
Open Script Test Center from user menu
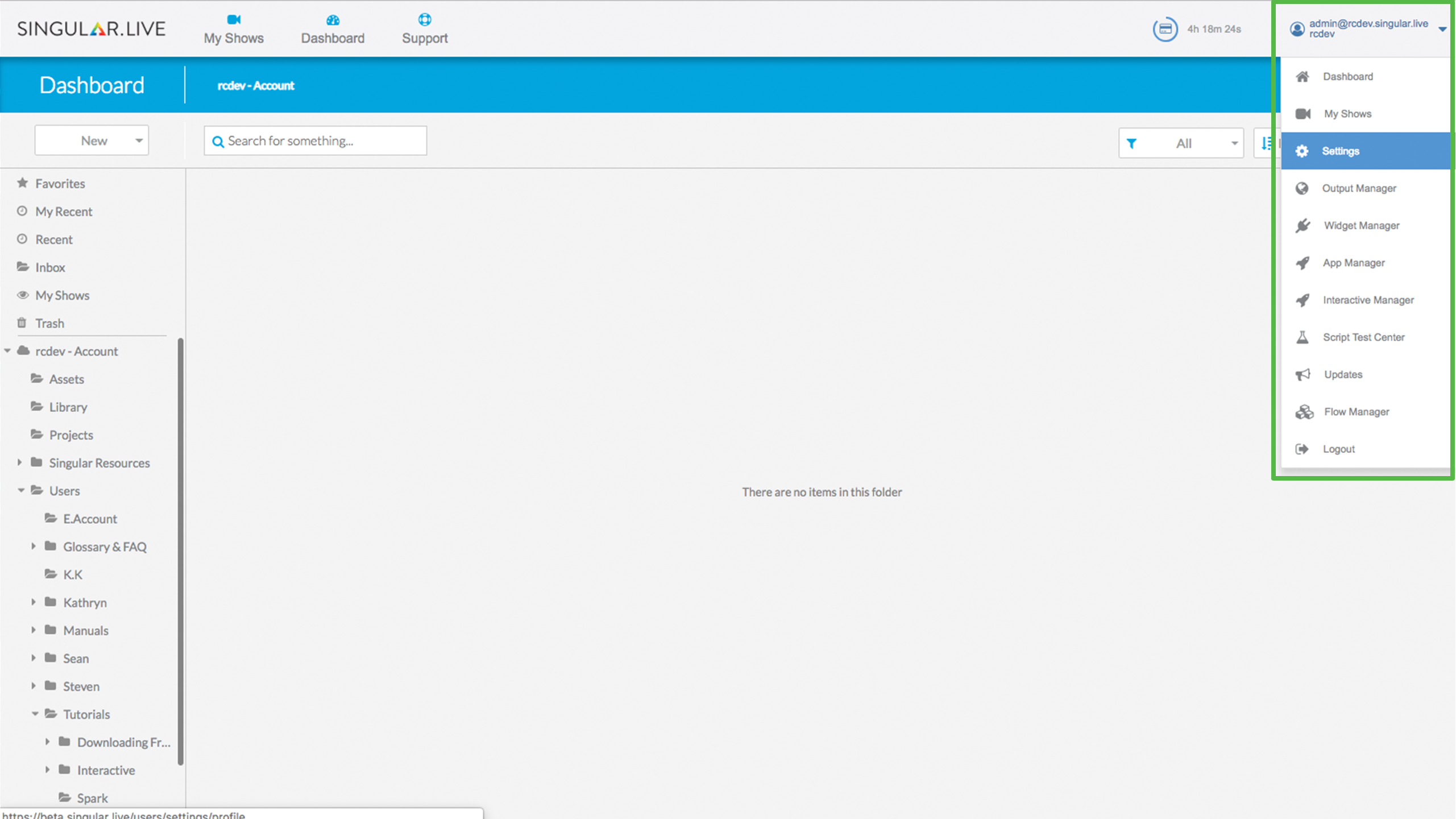1366,337
